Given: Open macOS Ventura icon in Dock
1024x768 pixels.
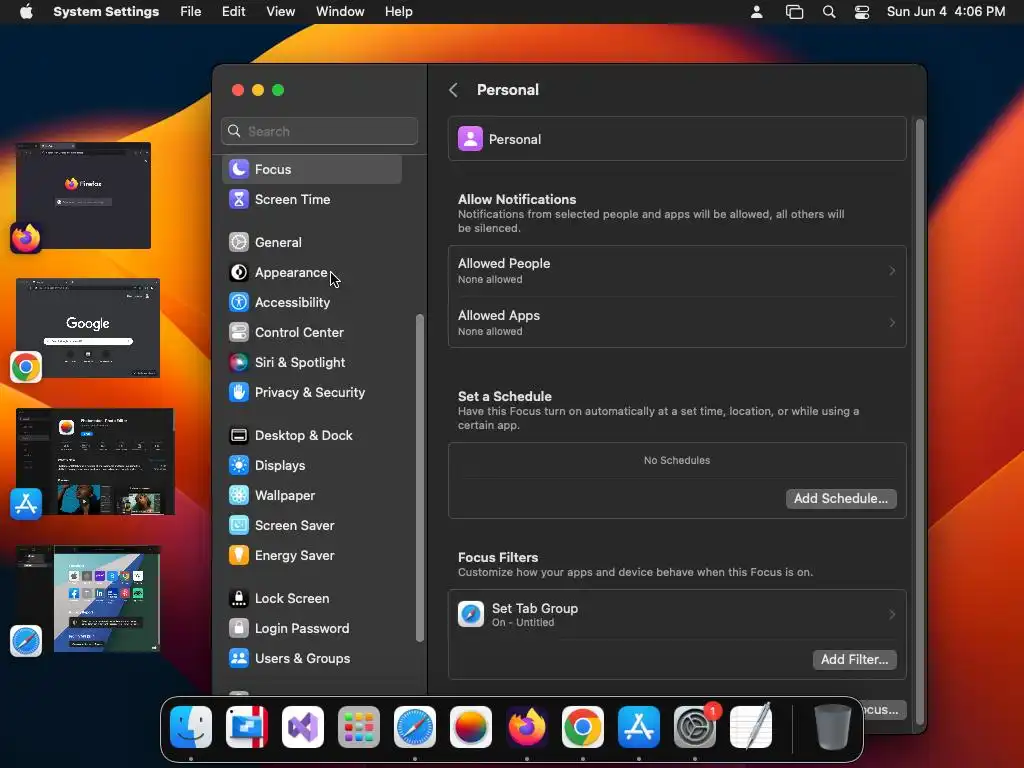Looking at the screenshot, I should pos(471,727).
